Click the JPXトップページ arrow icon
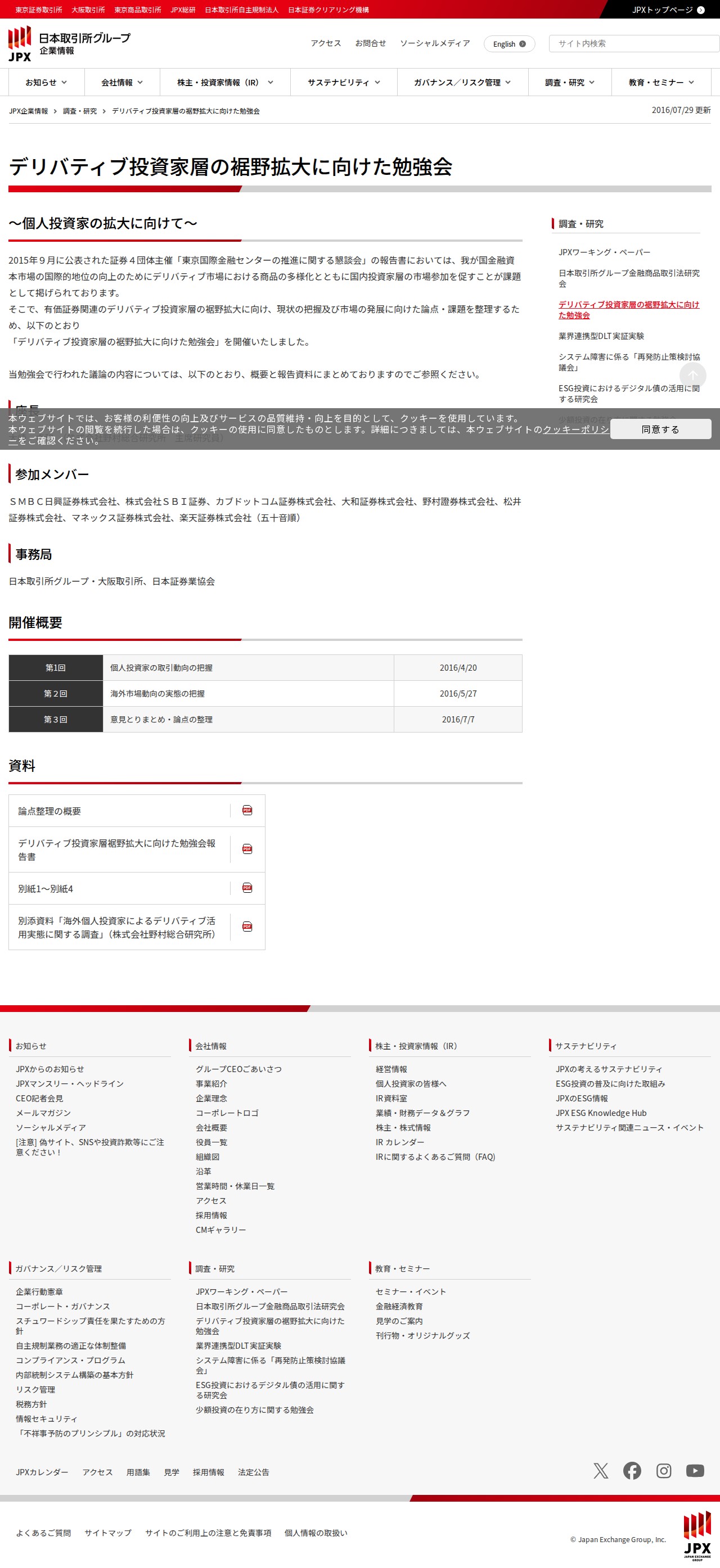The height and width of the screenshot is (1568, 720). click(700, 10)
